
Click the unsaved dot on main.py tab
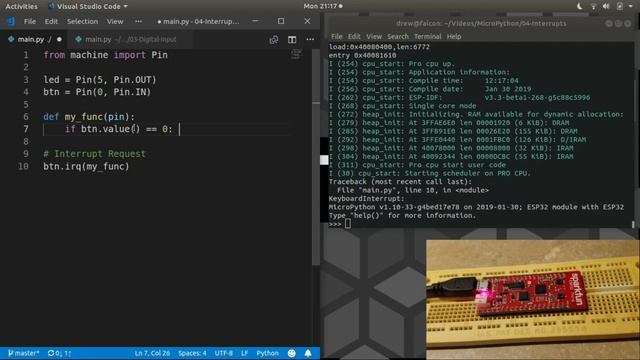(59, 40)
